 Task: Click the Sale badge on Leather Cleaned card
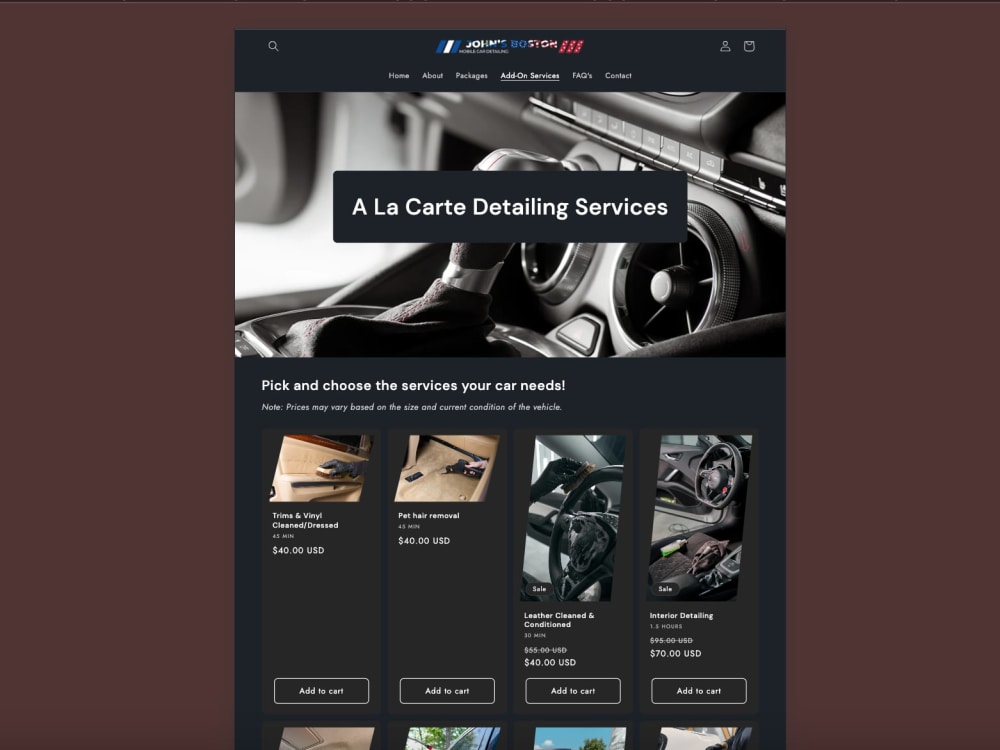(x=539, y=589)
